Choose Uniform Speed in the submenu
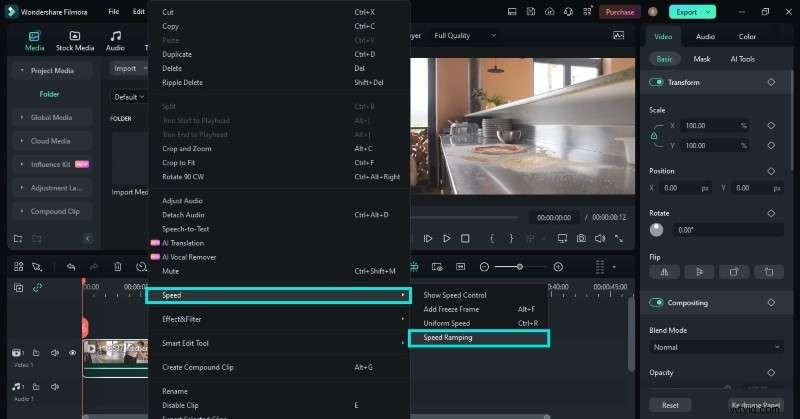 tap(479, 323)
